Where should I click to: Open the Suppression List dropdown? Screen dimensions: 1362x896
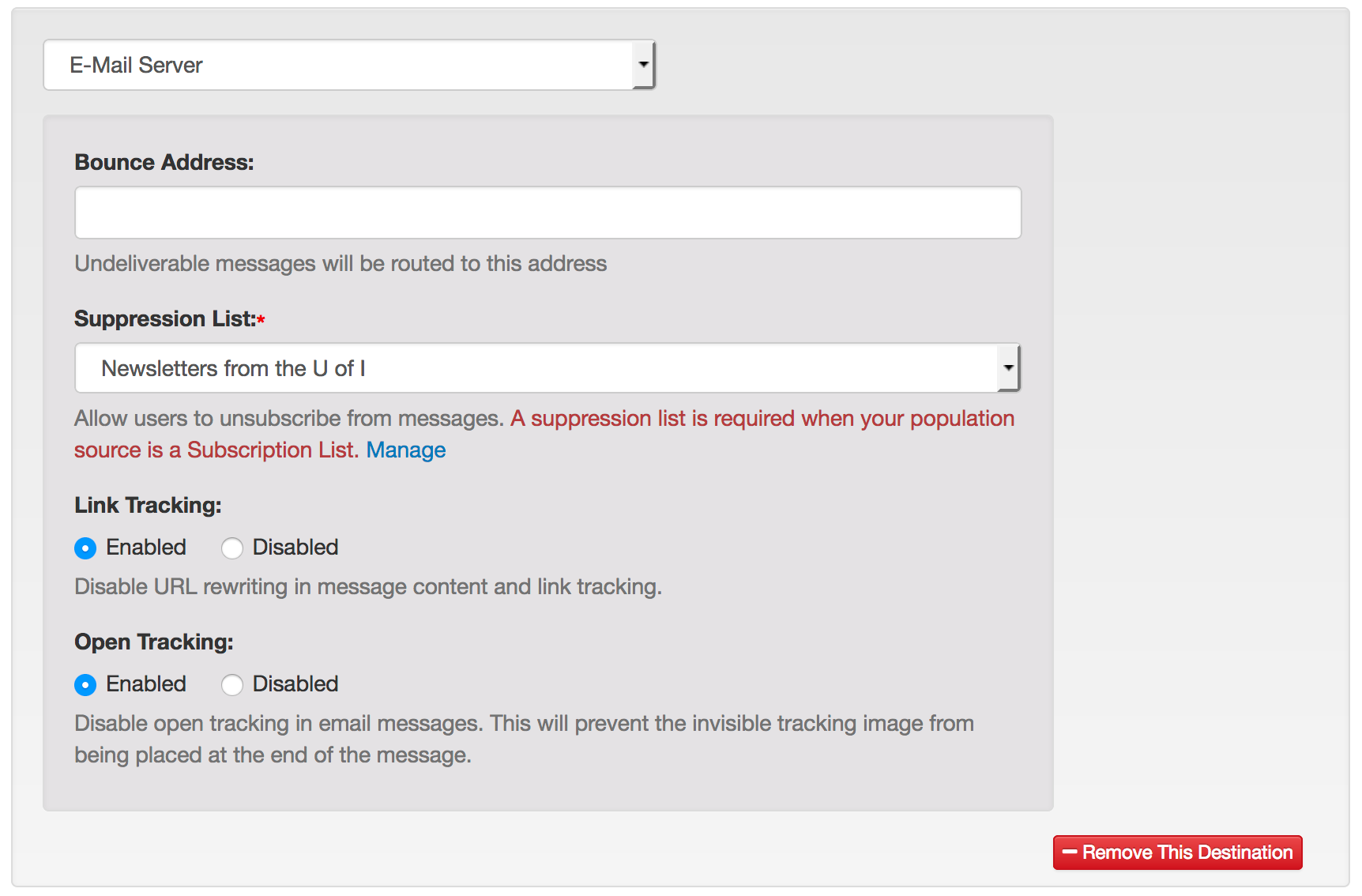537,368
